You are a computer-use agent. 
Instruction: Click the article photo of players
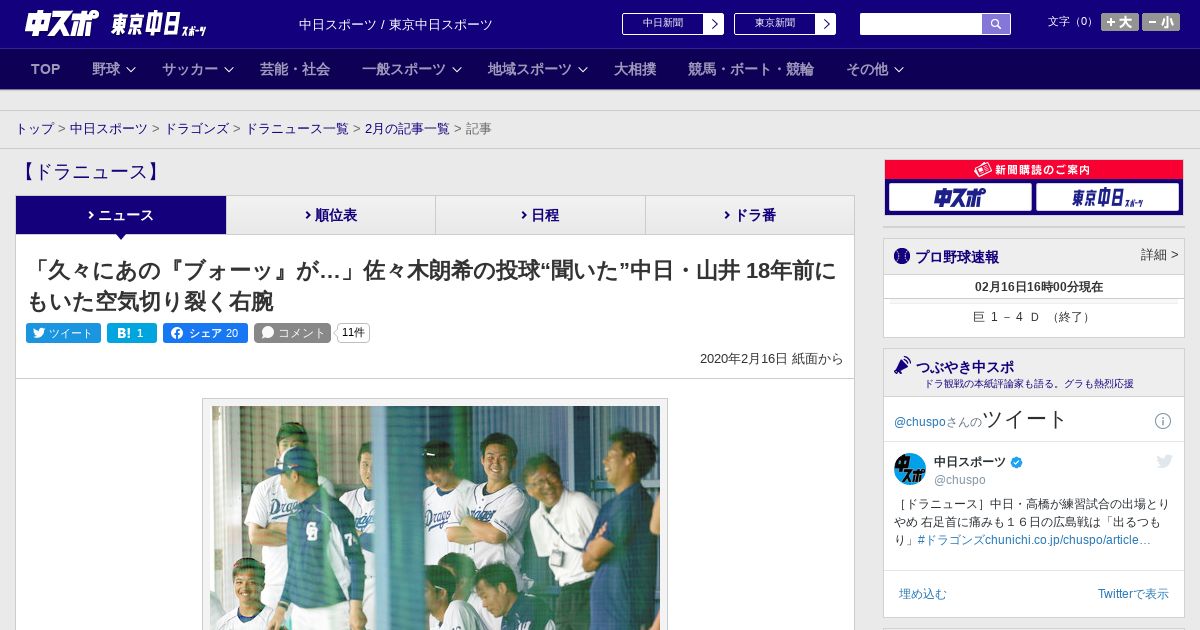435,517
